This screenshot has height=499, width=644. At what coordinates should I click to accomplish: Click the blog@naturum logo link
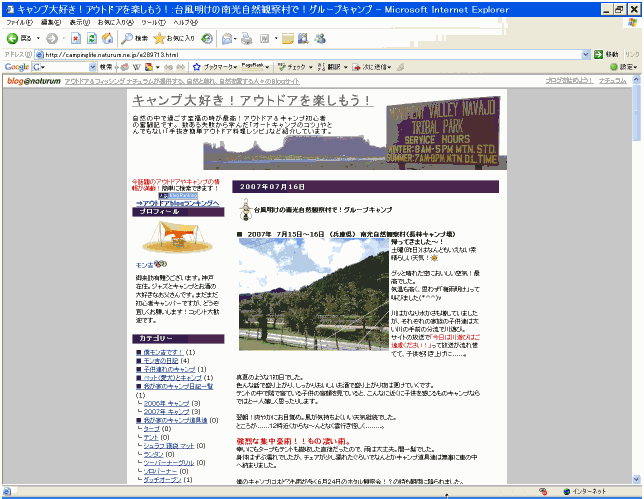(x=34, y=81)
